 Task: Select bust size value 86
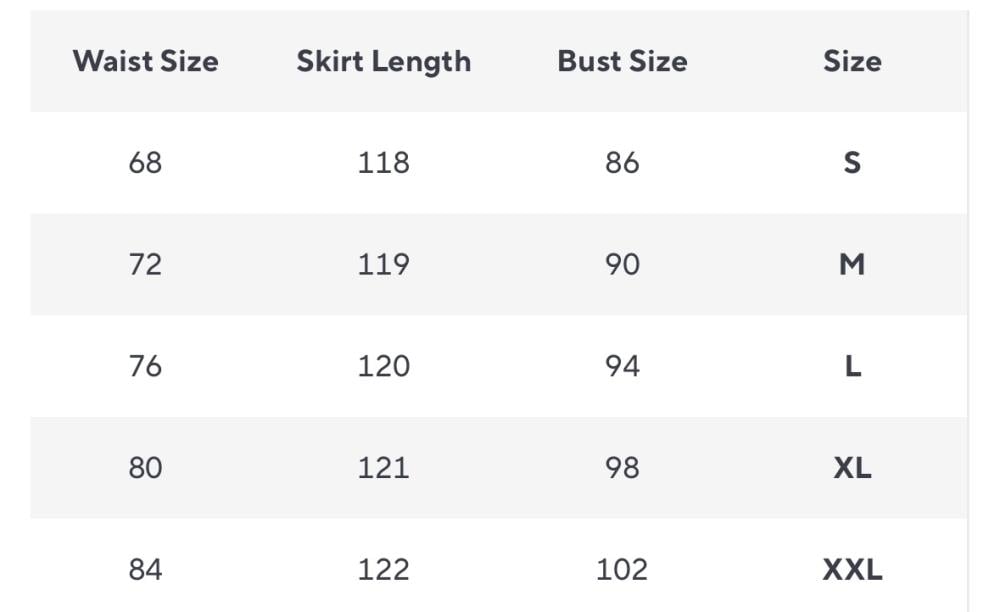[x=622, y=162]
